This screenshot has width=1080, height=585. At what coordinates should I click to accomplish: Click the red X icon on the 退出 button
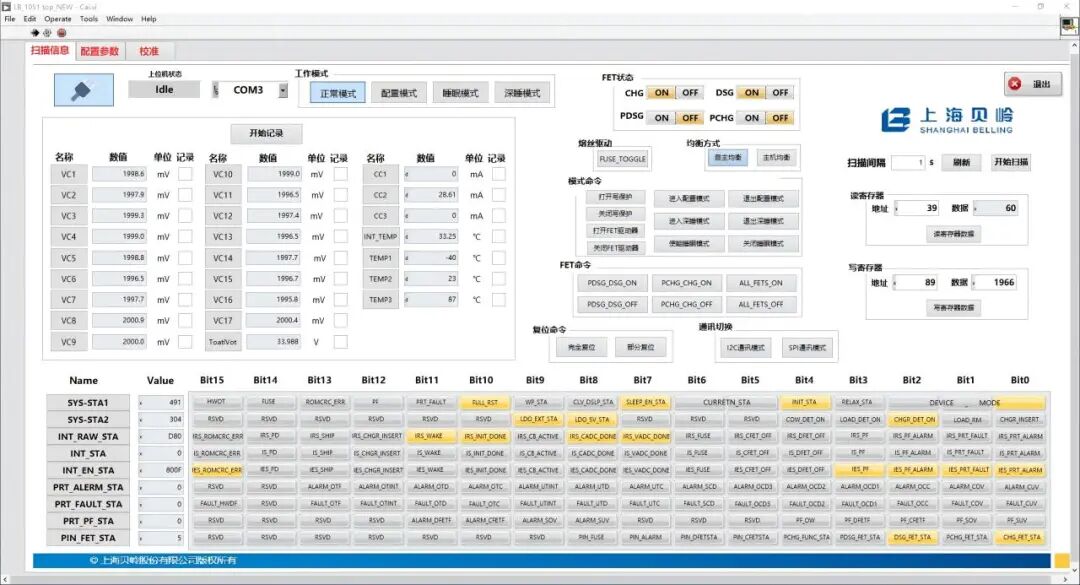[x=1015, y=83]
